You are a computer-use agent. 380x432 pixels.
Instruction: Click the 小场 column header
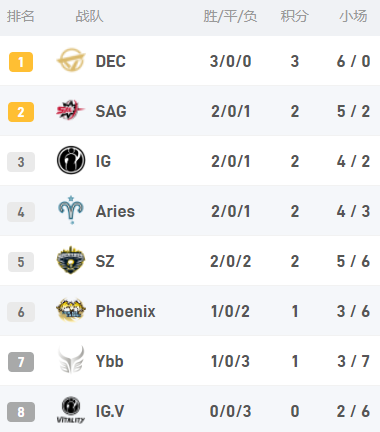pos(353,16)
